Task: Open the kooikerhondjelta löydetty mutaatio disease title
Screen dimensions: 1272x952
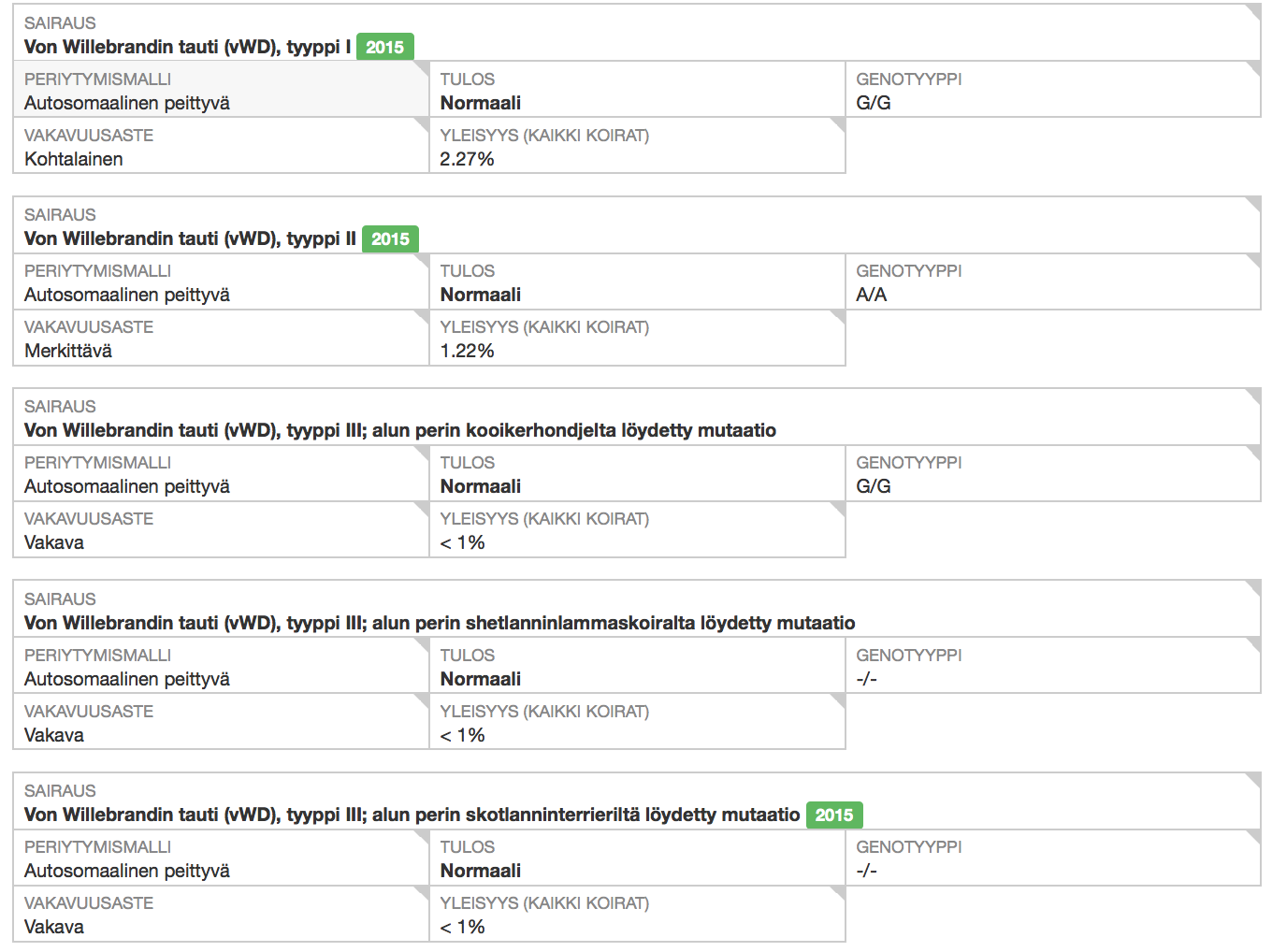Action: 399,431
